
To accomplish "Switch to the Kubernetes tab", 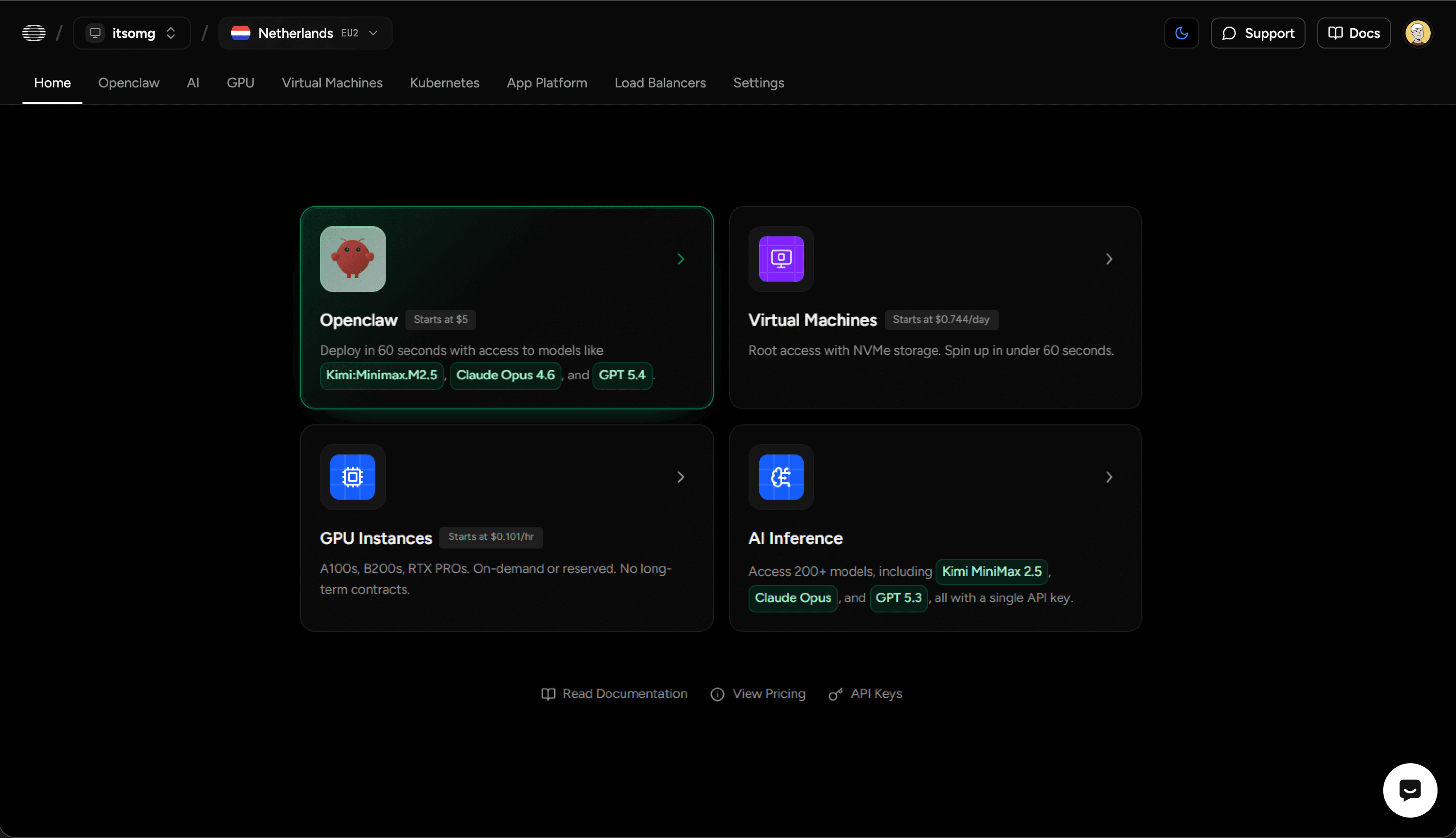I will point(444,83).
